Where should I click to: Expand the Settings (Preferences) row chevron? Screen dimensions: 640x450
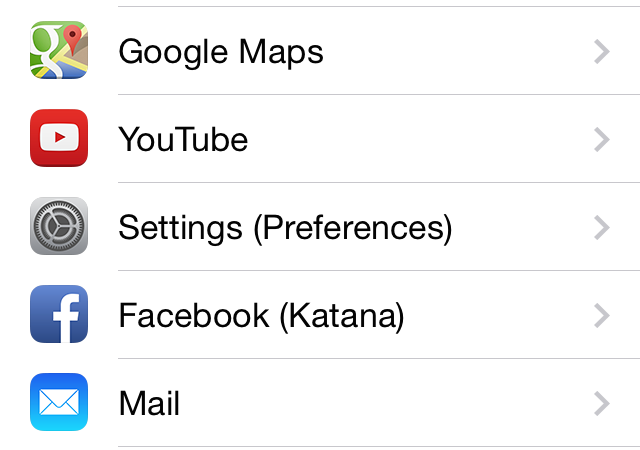(602, 227)
